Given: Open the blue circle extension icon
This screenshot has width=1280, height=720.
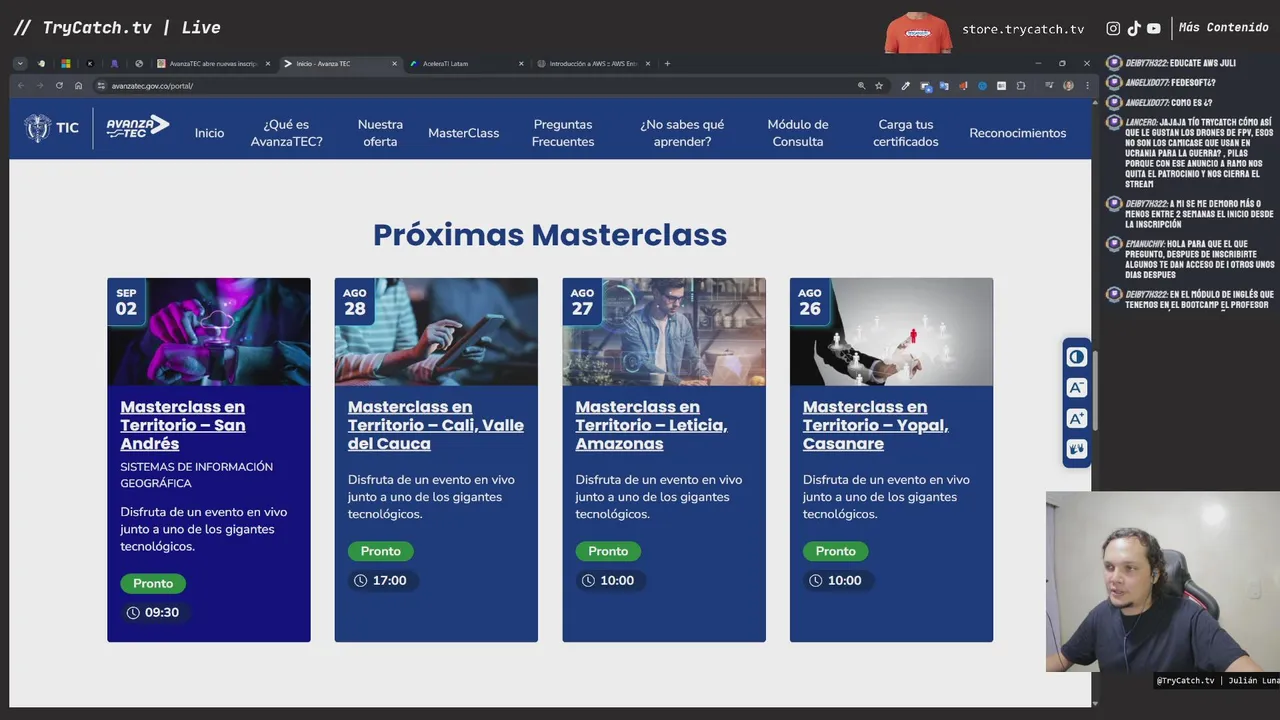Looking at the screenshot, I should coord(982,86).
